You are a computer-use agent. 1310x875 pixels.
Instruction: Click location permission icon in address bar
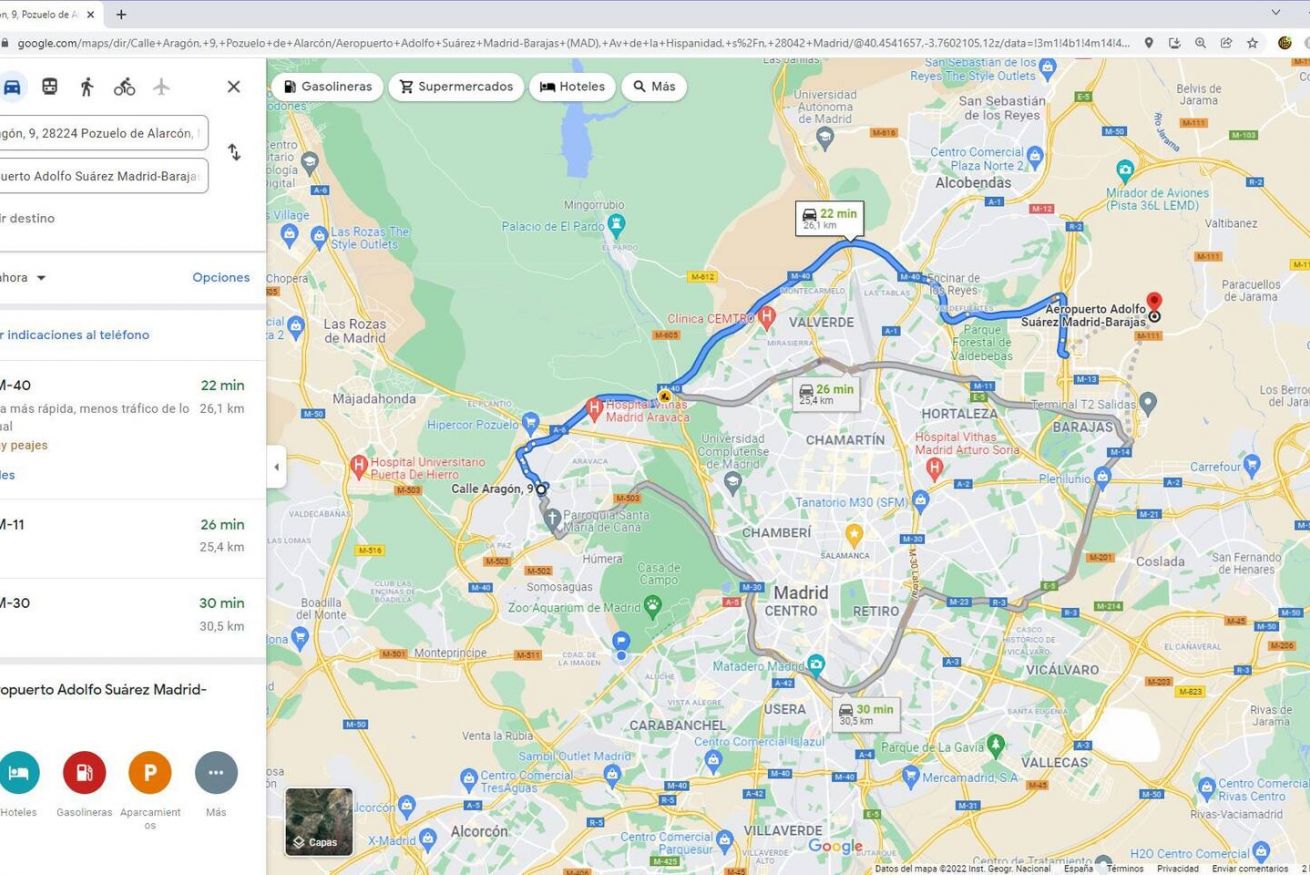1149,43
